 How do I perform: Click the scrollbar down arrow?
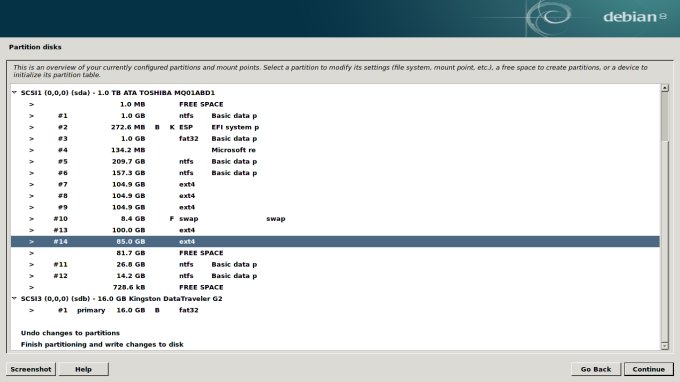tap(665, 346)
